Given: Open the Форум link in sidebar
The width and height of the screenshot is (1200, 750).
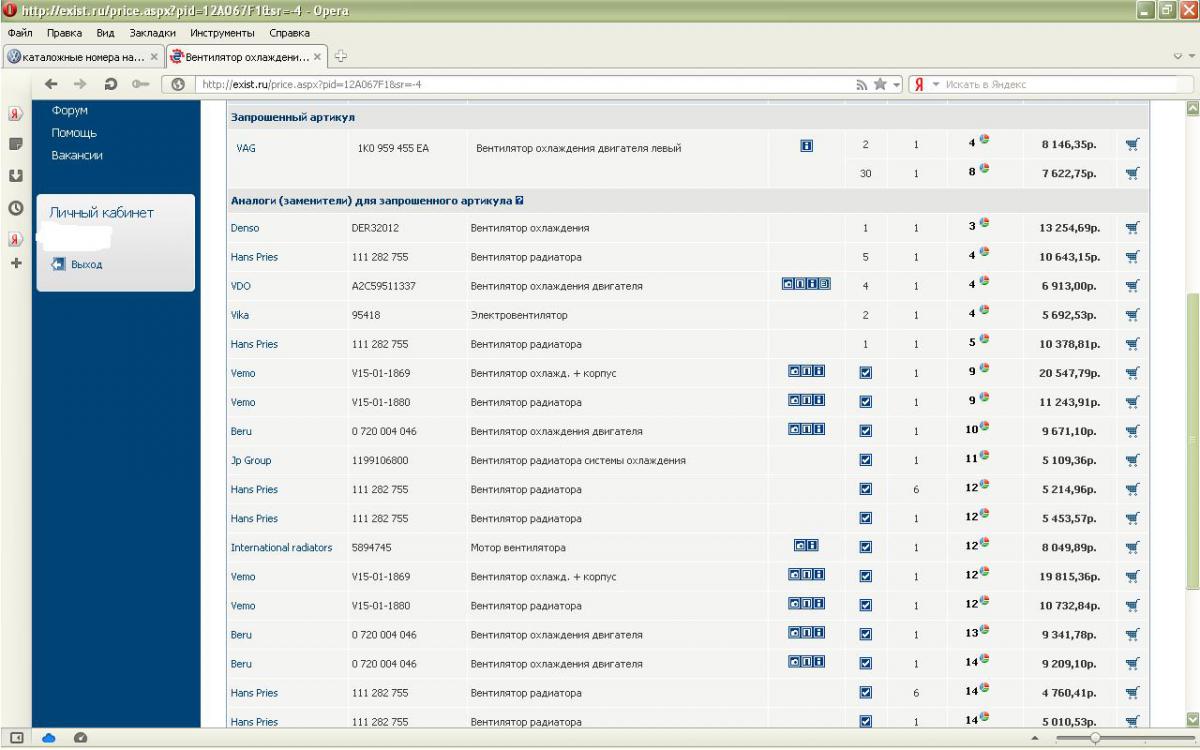Looking at the screenshot, I should click(x=69, y=110).
